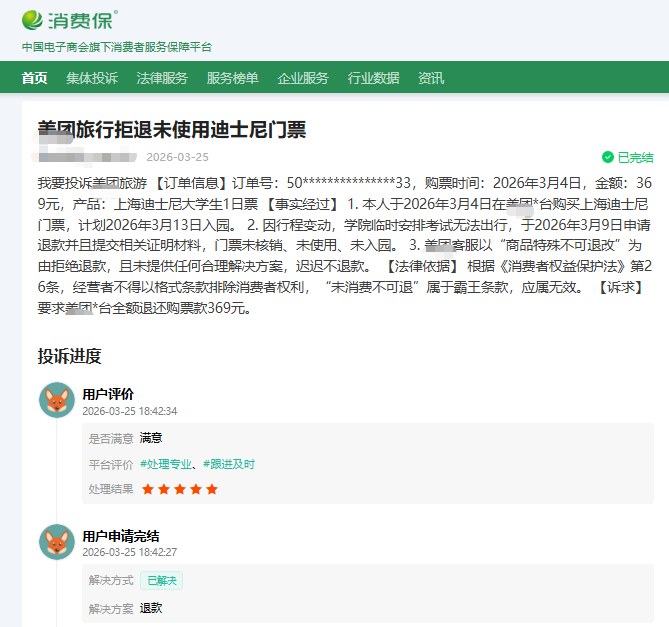Click the 已完结 status label
This screenshot has height=627, width=669.
point(635,157)
